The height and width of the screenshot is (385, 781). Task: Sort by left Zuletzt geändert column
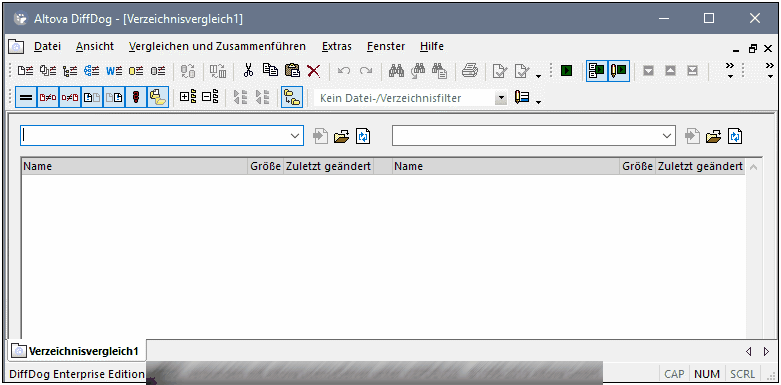tap(329, 166)
